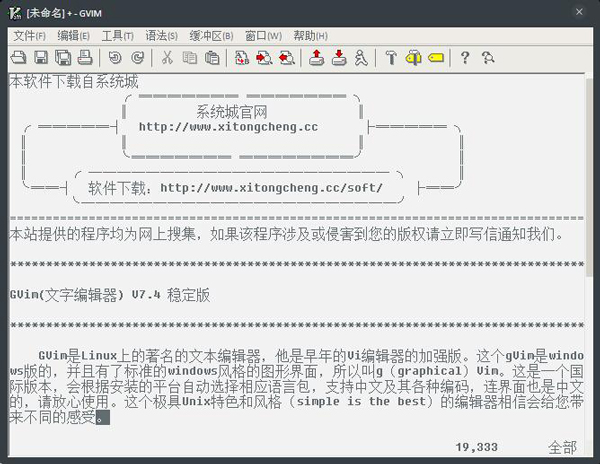Screen dimensions: 600x464
Task: Click the xitongcheng.cc/soft/ download URL text
Action: (x=271, y=188)
